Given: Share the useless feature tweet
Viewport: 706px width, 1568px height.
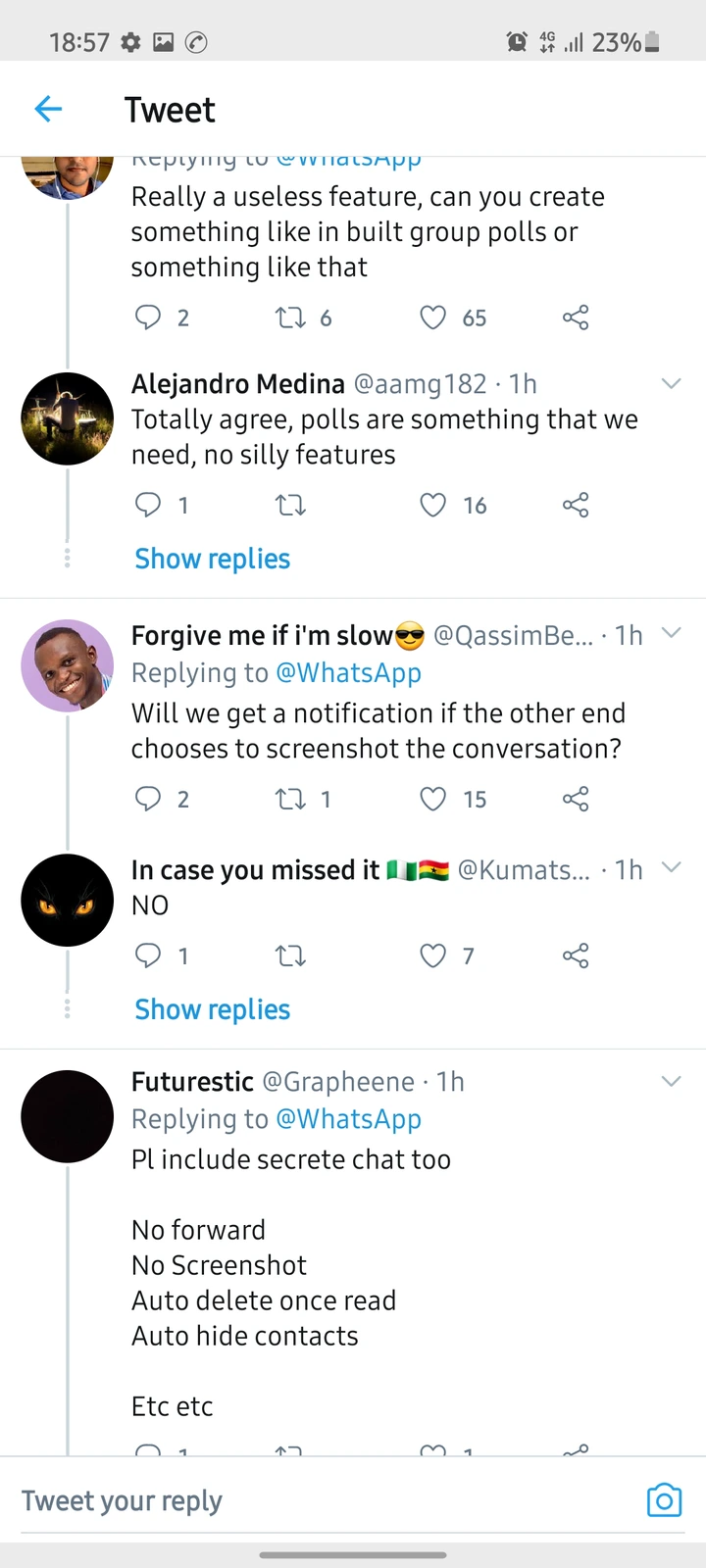Looking at the screenshot, I should click(576, 318).
